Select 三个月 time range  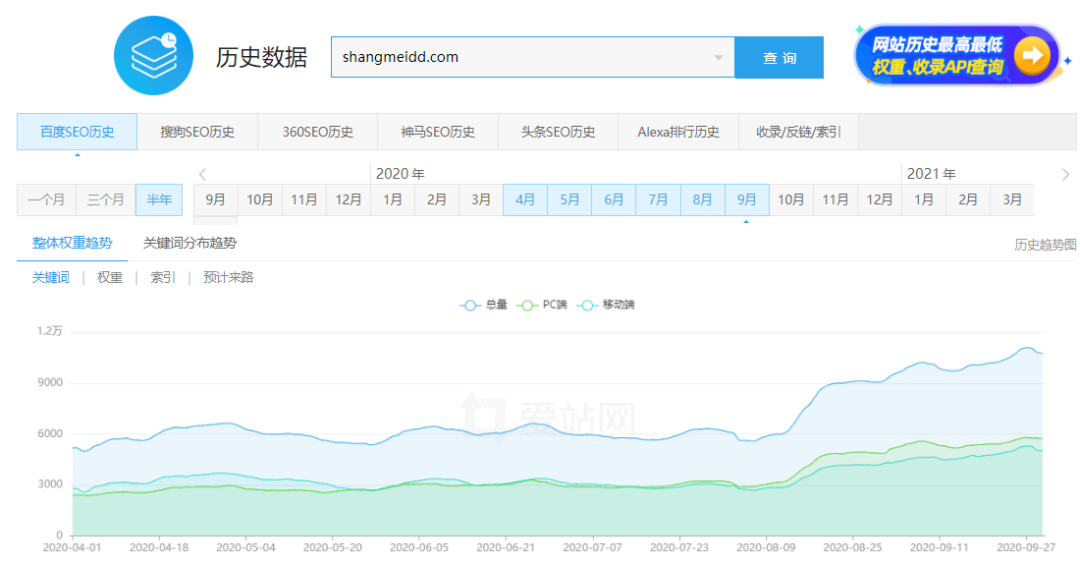coord(105,200)
